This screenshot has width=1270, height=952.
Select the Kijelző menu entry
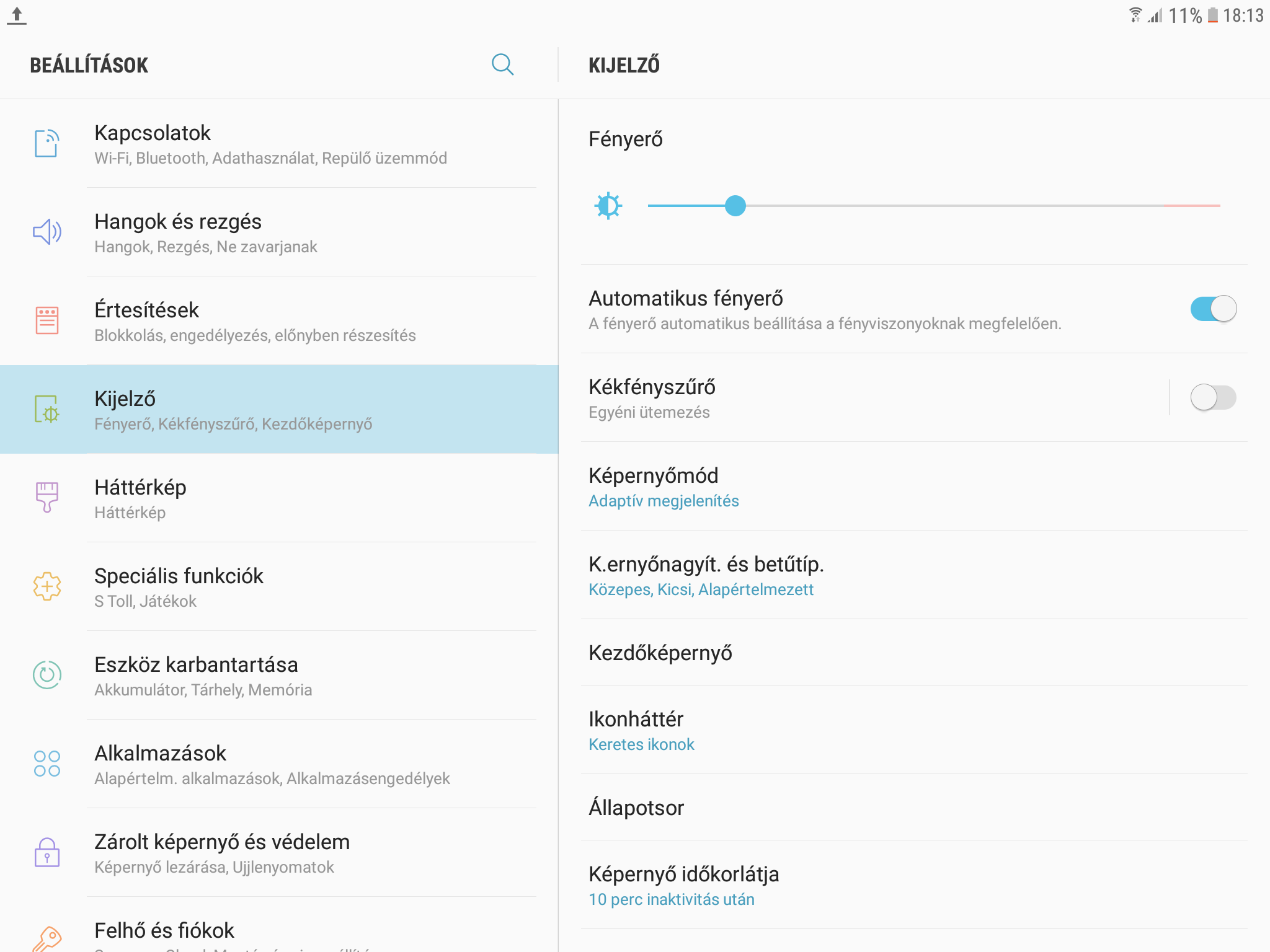[x=279, y=409]
